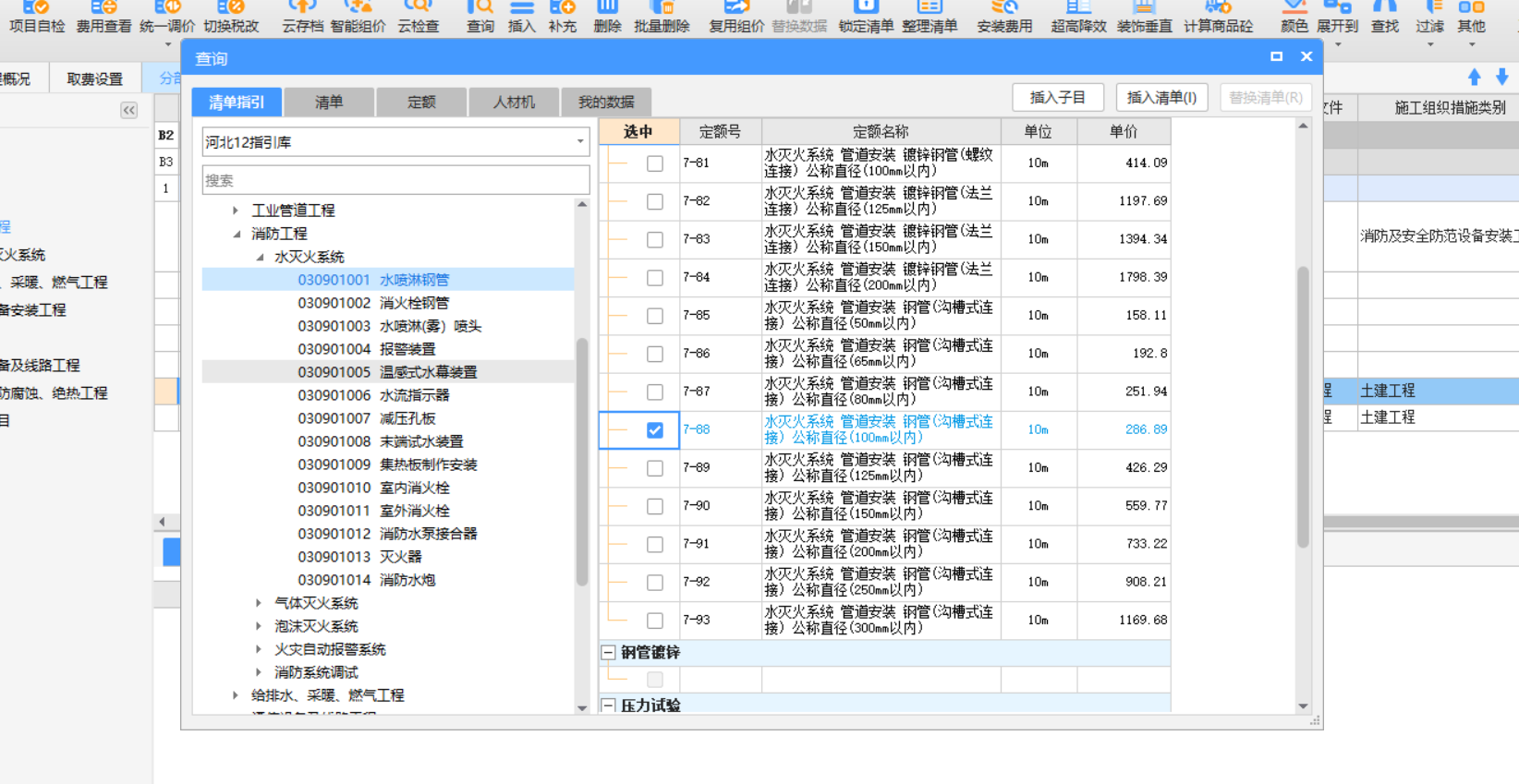Switch to the 清单指引 tab
Screen dimensions: 1519x784
(237, 102)
